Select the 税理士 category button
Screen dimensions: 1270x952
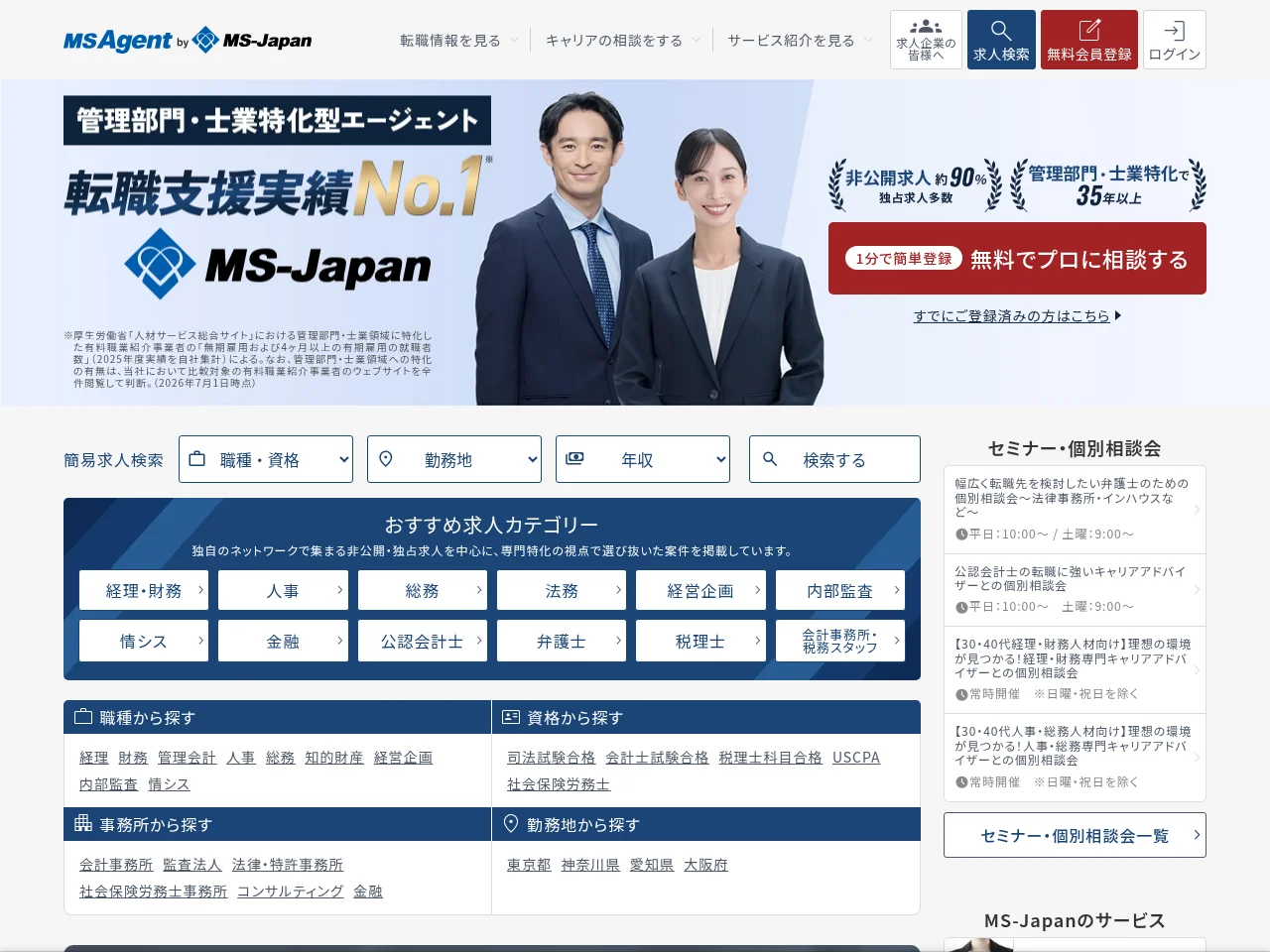[700, 641]
